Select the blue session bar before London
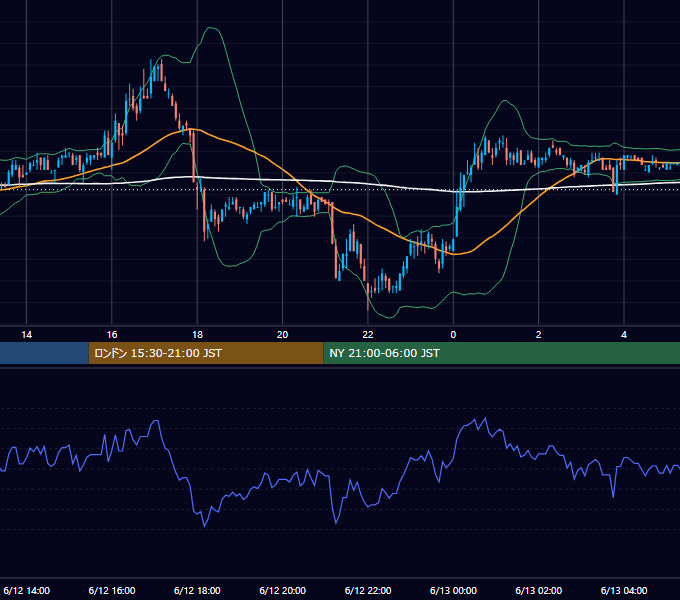 [44, 353]
